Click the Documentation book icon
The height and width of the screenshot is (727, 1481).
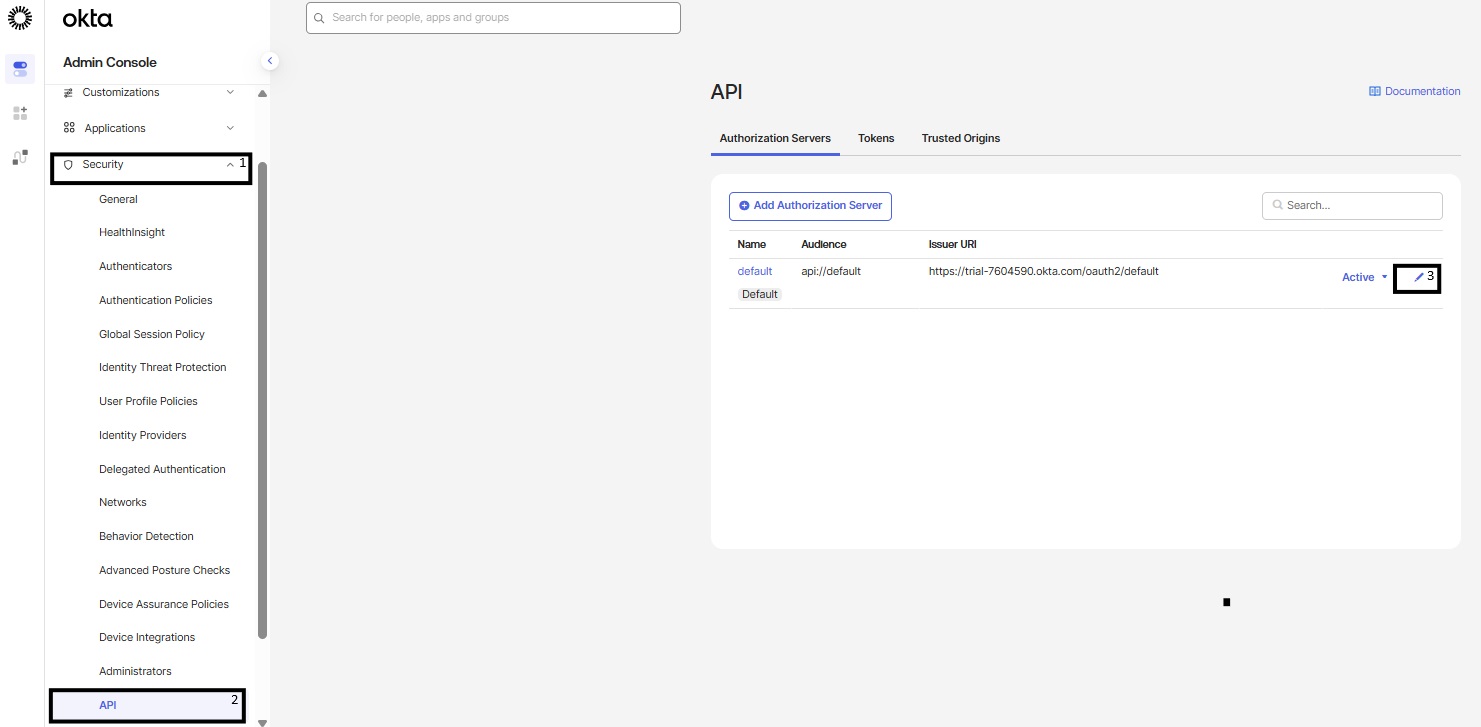[1375, 91]
